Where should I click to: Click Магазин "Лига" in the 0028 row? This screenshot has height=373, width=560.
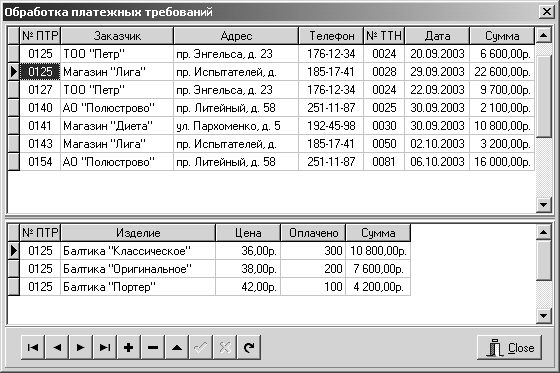pyautogui.click(x=117, y=72)
